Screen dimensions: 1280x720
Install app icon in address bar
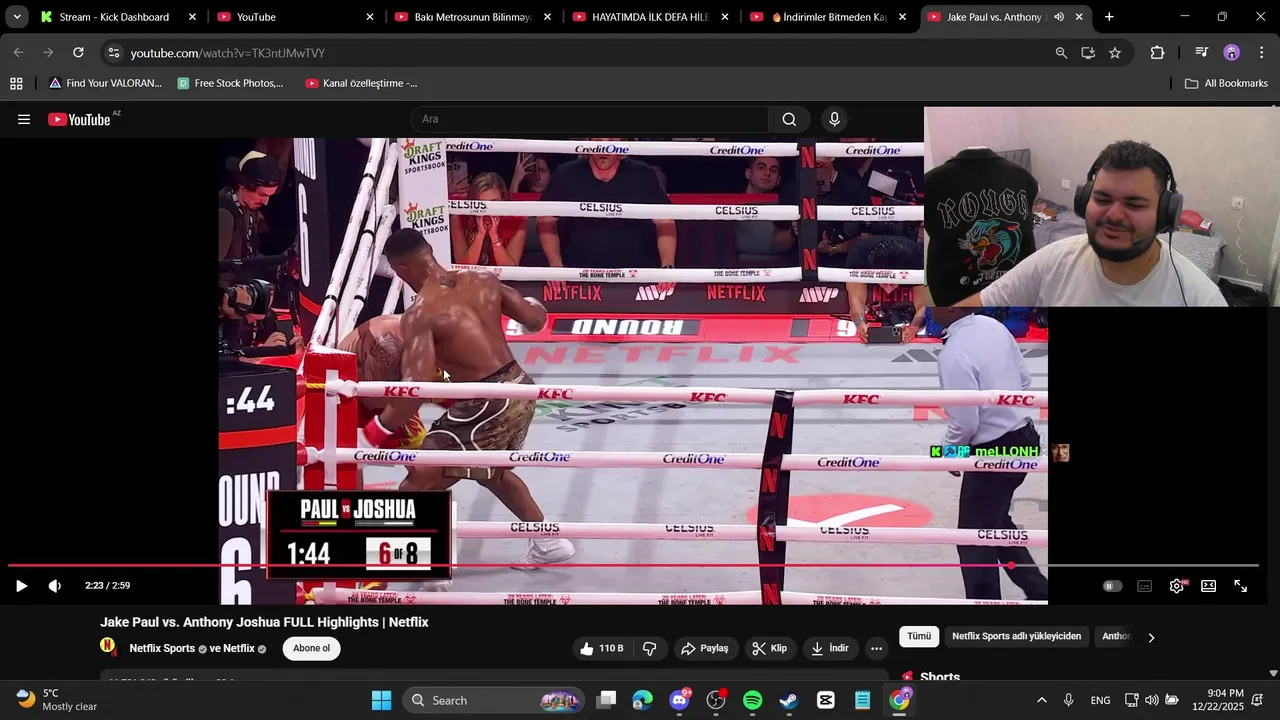click(1088, 53)
